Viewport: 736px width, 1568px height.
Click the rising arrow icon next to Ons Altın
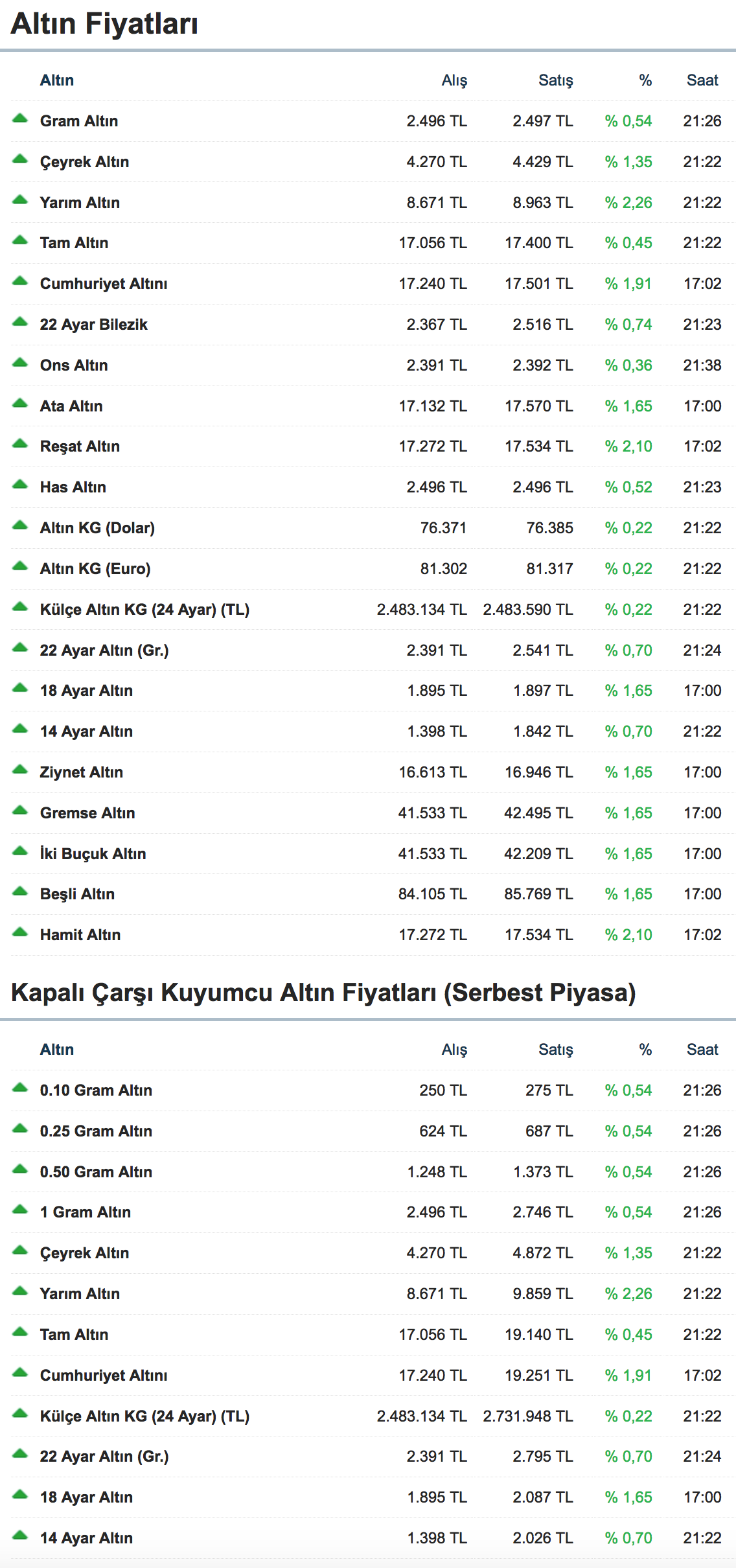coord(20,363)
